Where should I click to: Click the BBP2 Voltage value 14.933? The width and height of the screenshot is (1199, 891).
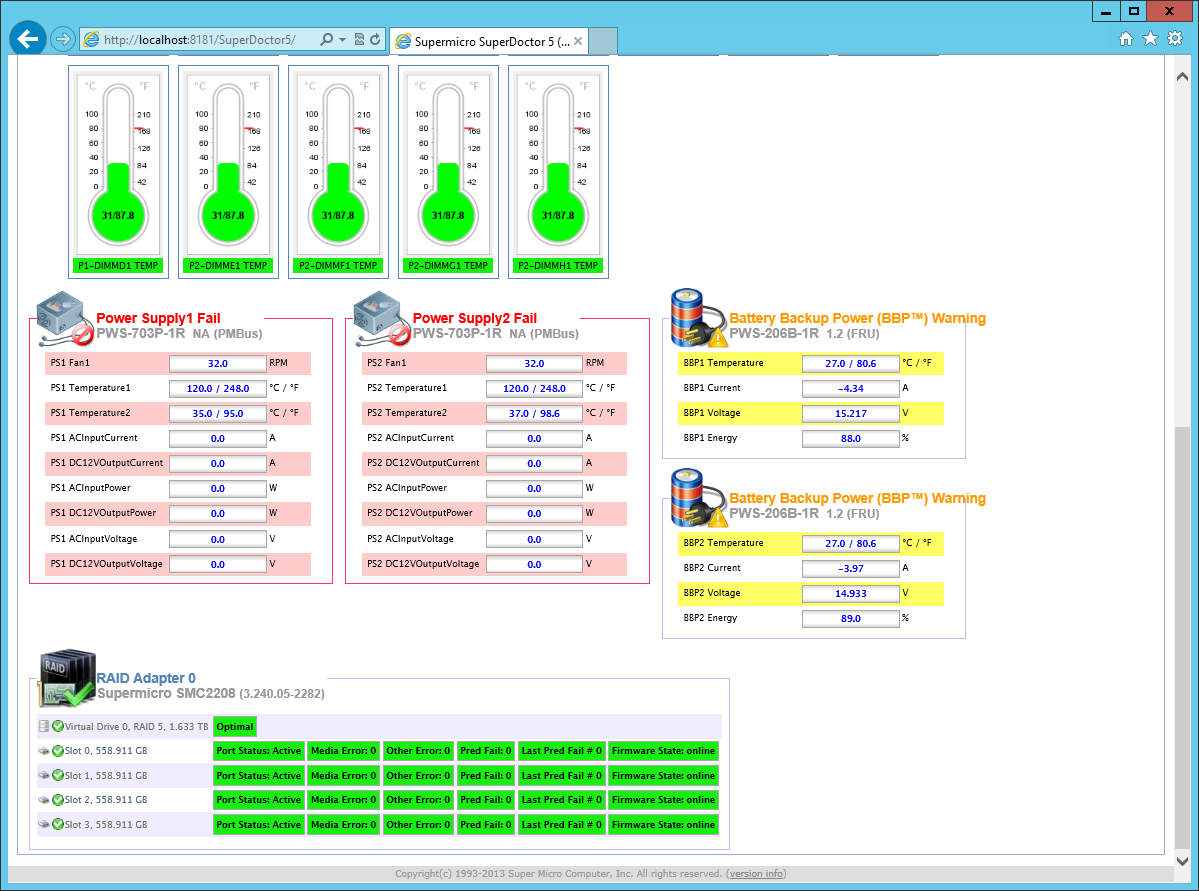[x=850, y=593]
